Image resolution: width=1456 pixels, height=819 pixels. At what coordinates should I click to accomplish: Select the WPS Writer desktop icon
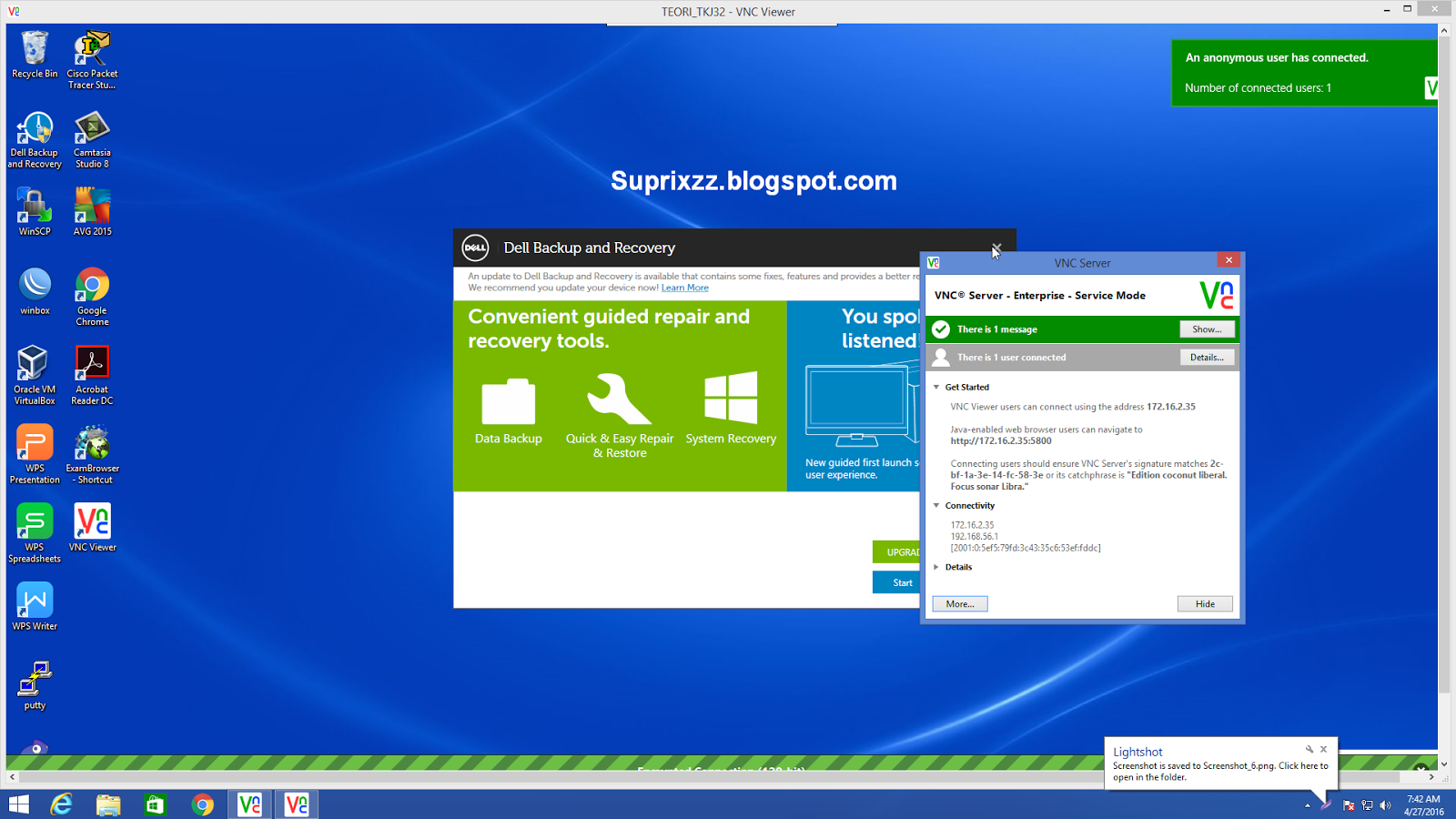(x=35, y=607)
